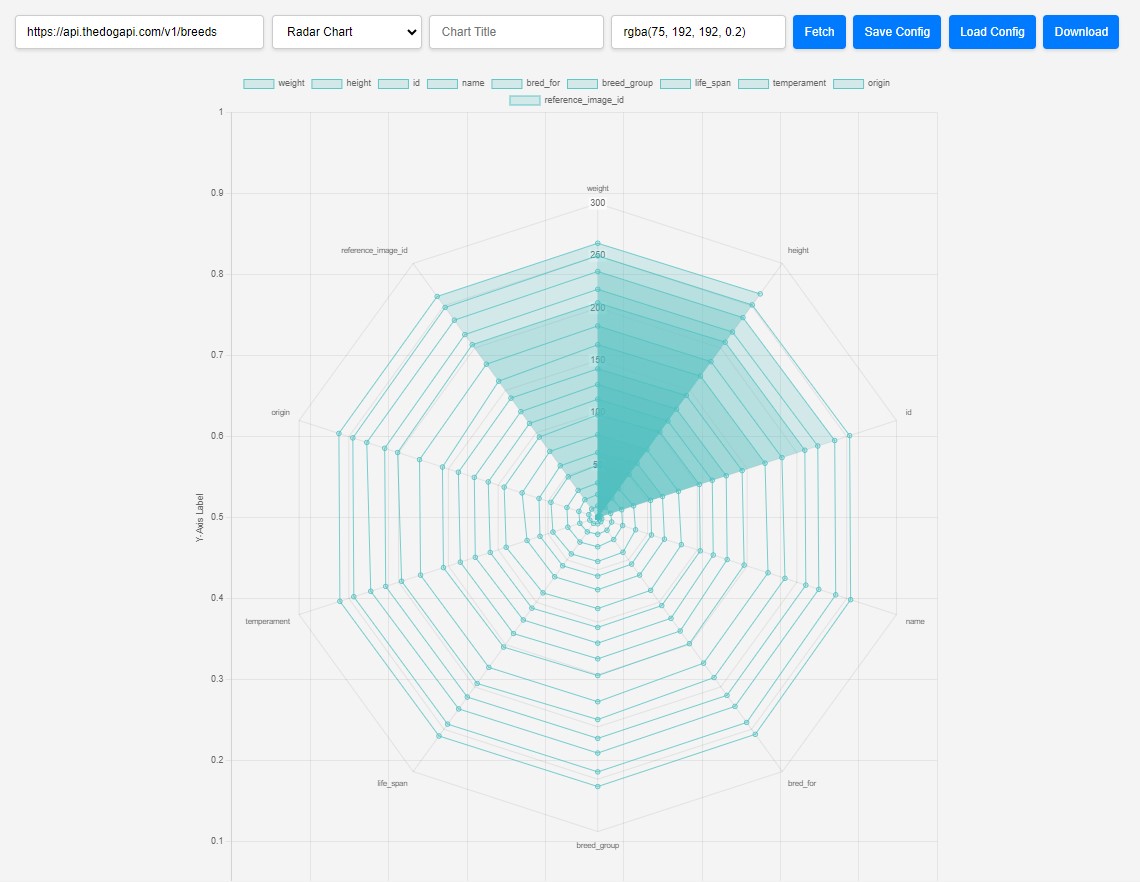This screenshot has width=1140, height=882.
Task: Toggle the reference_image_id legend entry
Action: tap(567, 100)
